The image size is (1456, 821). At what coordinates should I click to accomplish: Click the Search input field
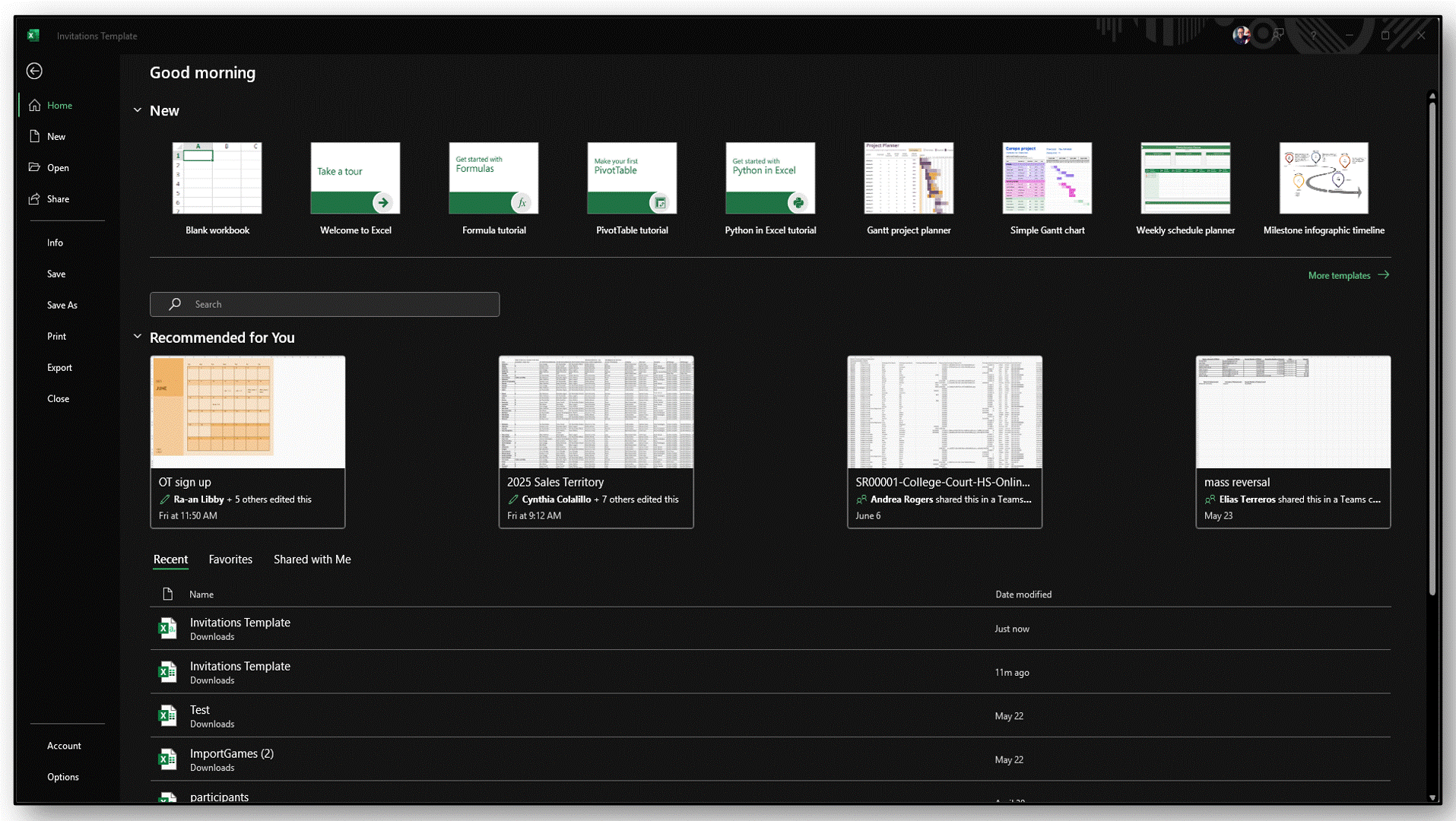[325, 304]
